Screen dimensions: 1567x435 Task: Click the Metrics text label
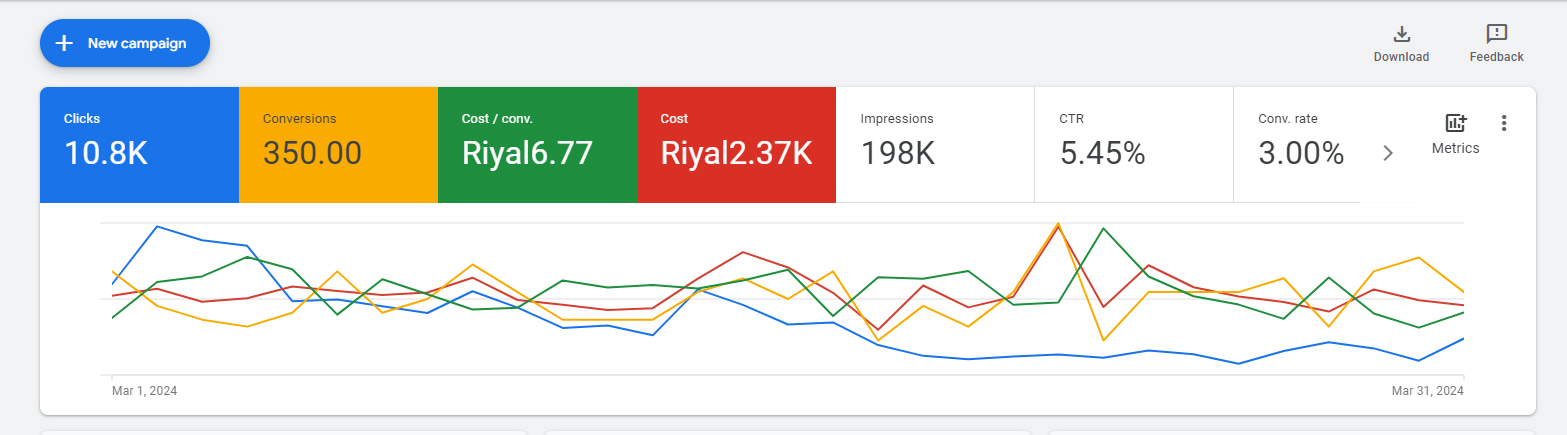click(x=1455, y=148)
